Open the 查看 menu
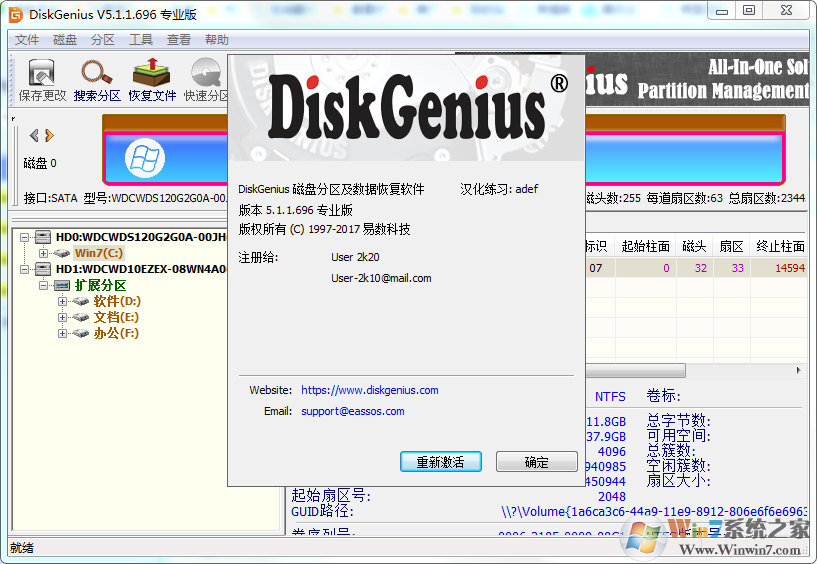 point(179,40)
